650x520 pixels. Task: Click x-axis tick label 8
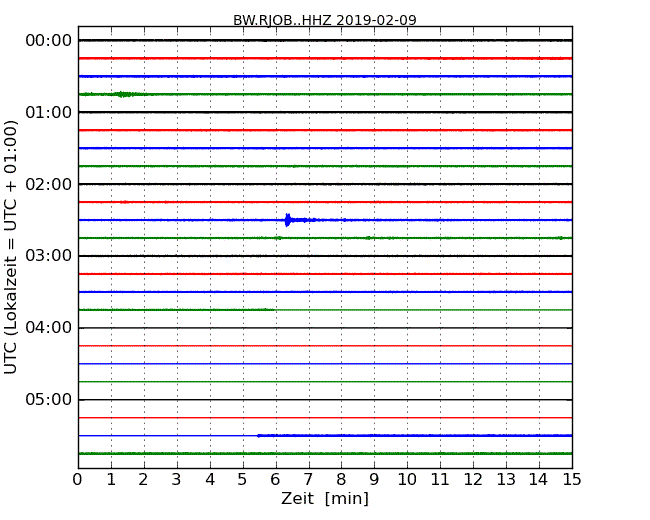[x=341, y=480]
